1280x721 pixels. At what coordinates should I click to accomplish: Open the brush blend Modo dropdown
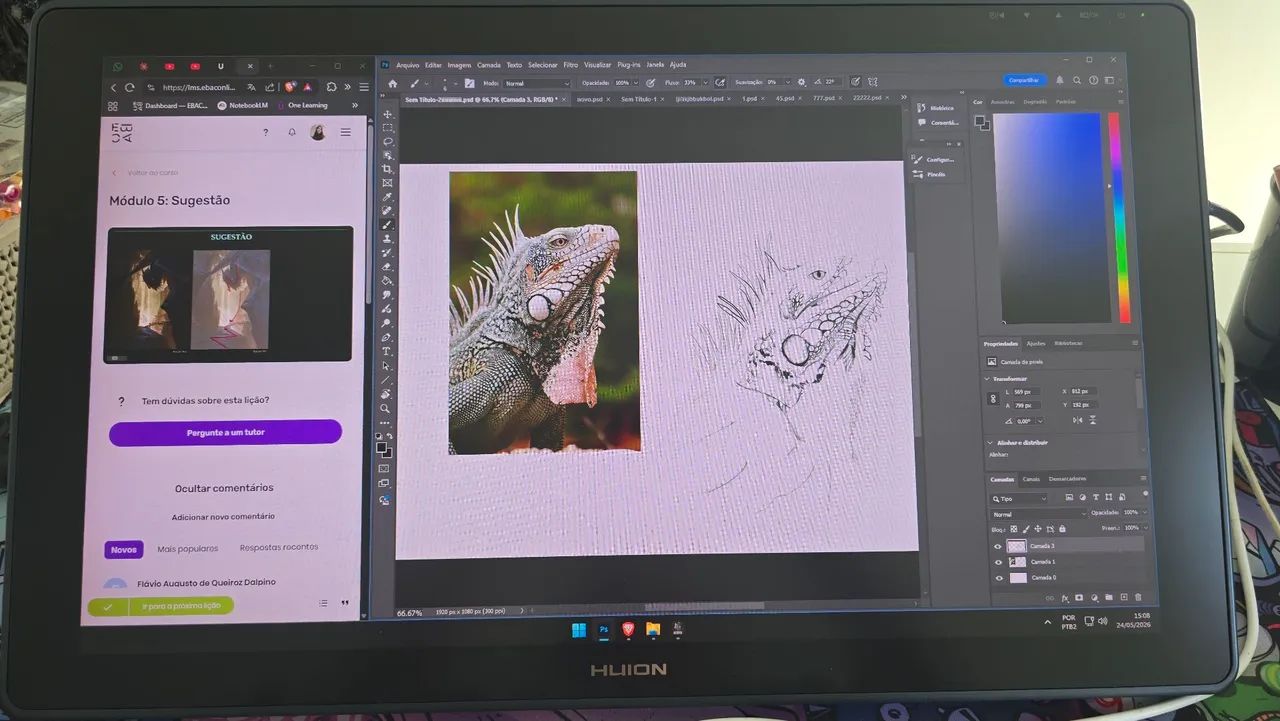[536, 83]
